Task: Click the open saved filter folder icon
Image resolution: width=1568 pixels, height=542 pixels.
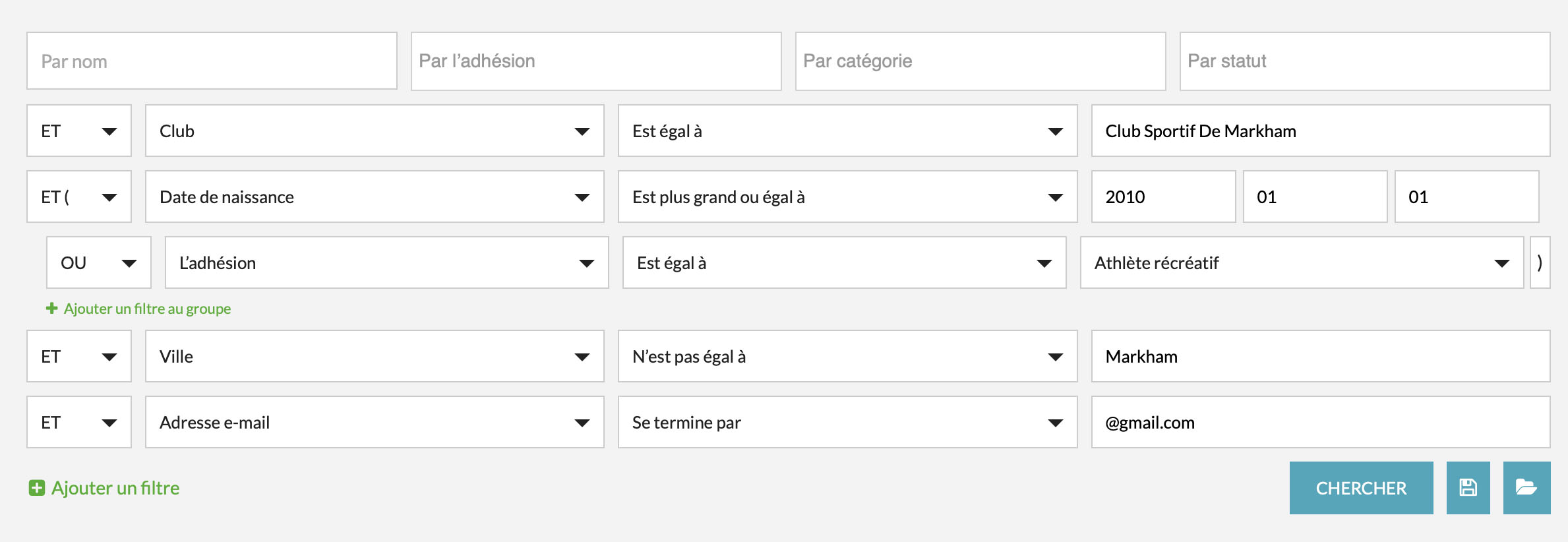Action: click(1526, 488)
